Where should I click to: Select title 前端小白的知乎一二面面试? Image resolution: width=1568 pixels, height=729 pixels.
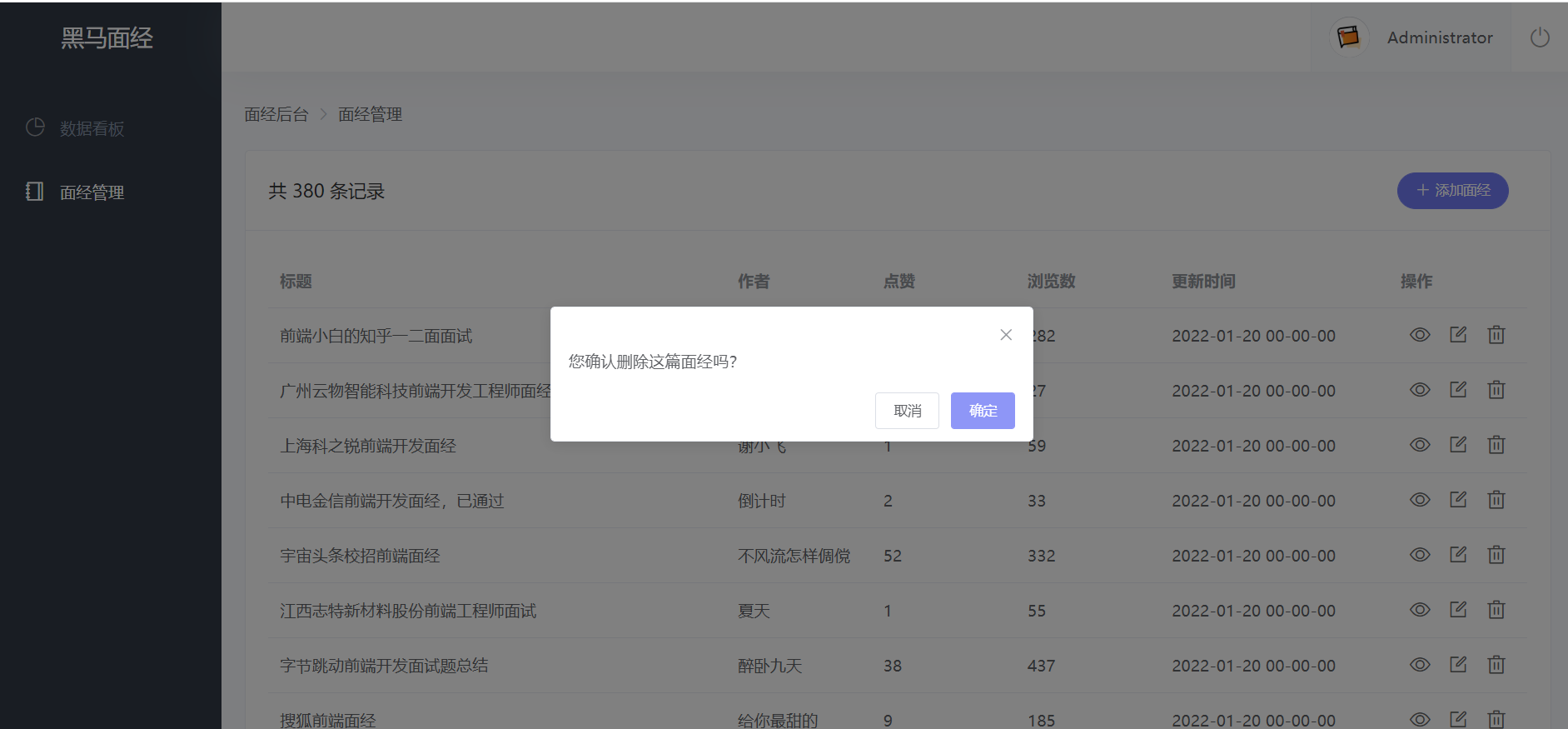pos(376,336)
